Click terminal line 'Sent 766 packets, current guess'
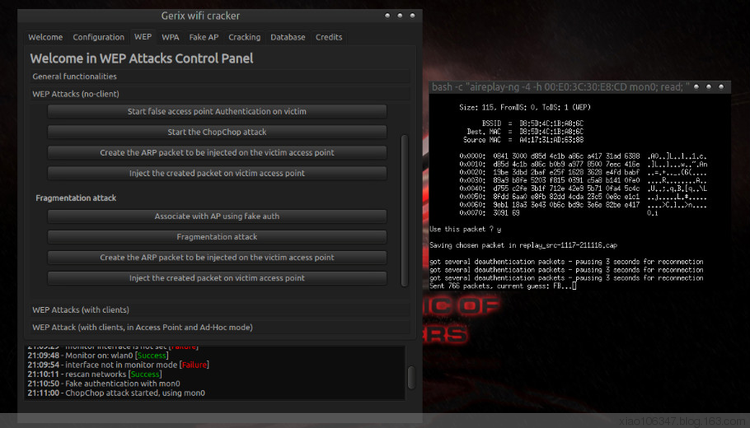 (x=503, y=286)
